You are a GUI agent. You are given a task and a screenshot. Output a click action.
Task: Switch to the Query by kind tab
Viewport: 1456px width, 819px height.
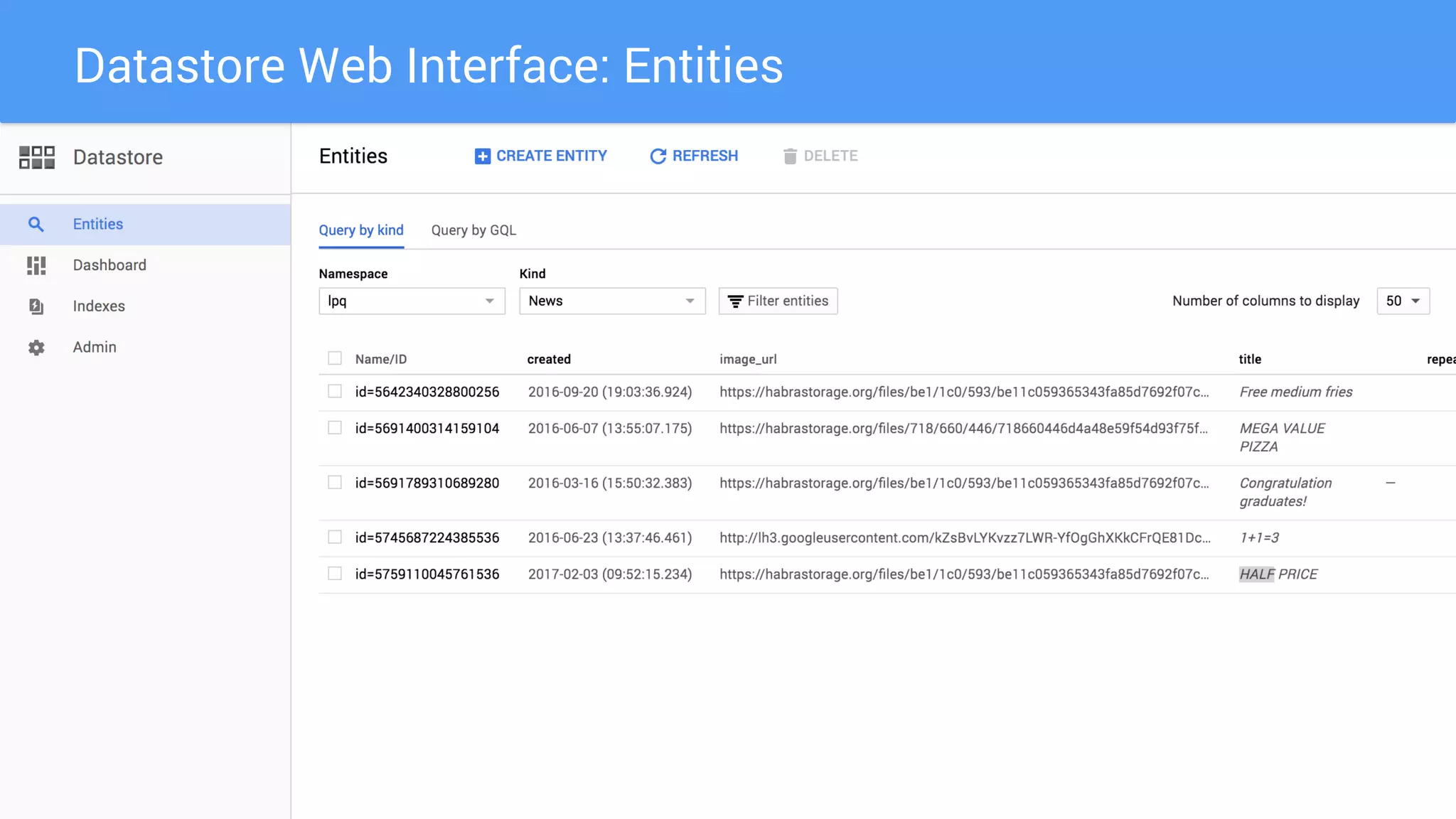pyautogui.click(x=361, y=230)
